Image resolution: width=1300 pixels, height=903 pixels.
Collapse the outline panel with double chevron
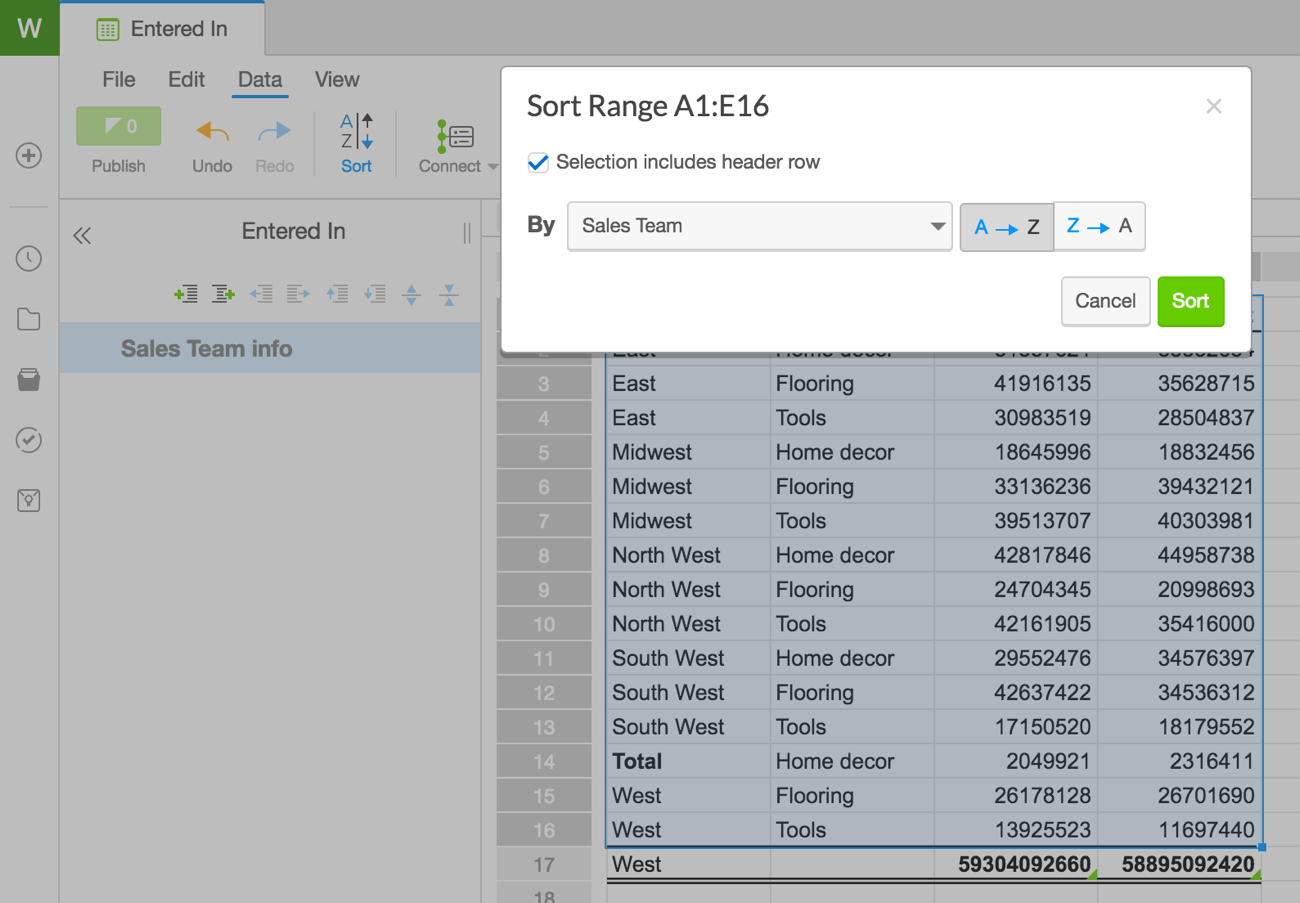(82, 236)
